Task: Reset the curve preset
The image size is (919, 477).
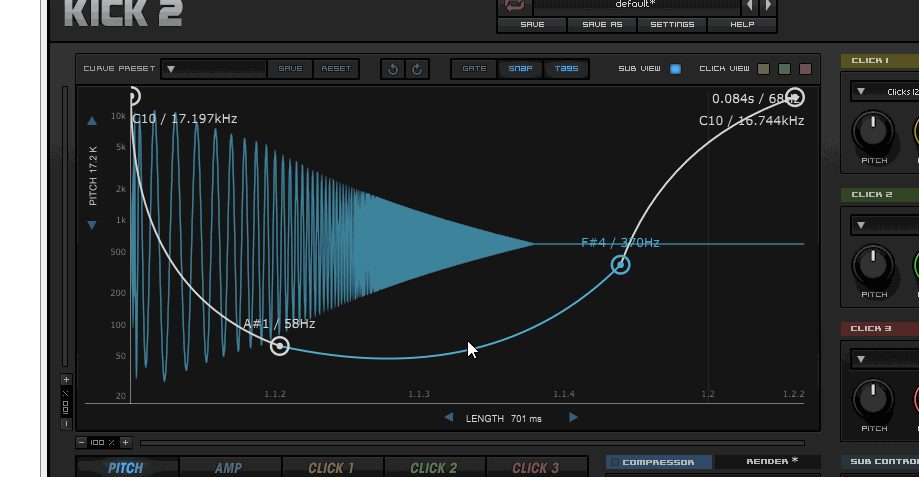Action: (336, 69)
